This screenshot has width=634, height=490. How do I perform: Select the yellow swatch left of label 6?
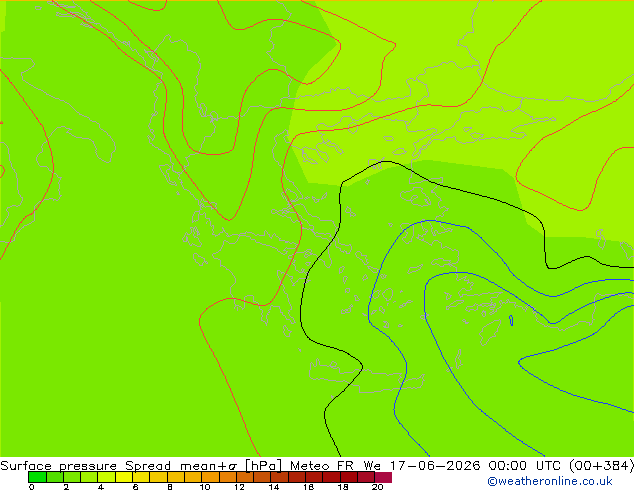124,477
